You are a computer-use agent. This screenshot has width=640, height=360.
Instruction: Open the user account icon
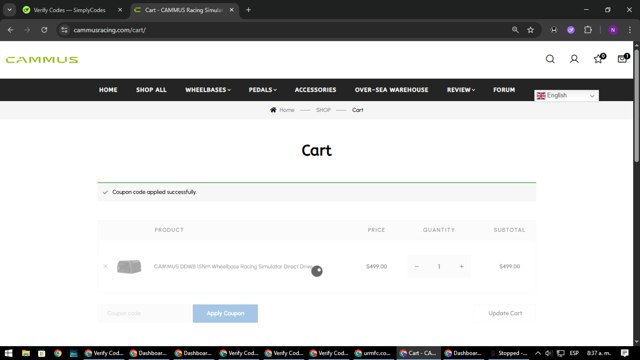point(574,59)
